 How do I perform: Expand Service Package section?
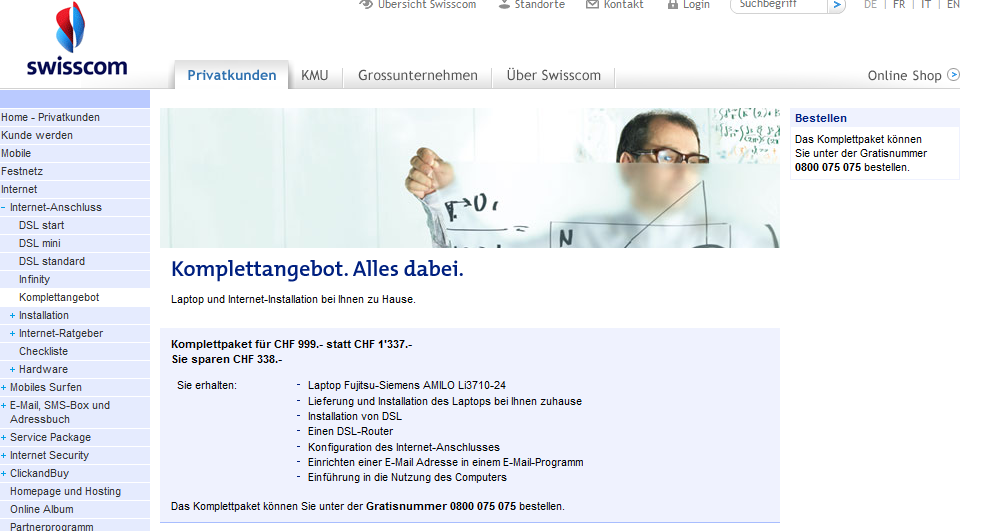point(4,437)
